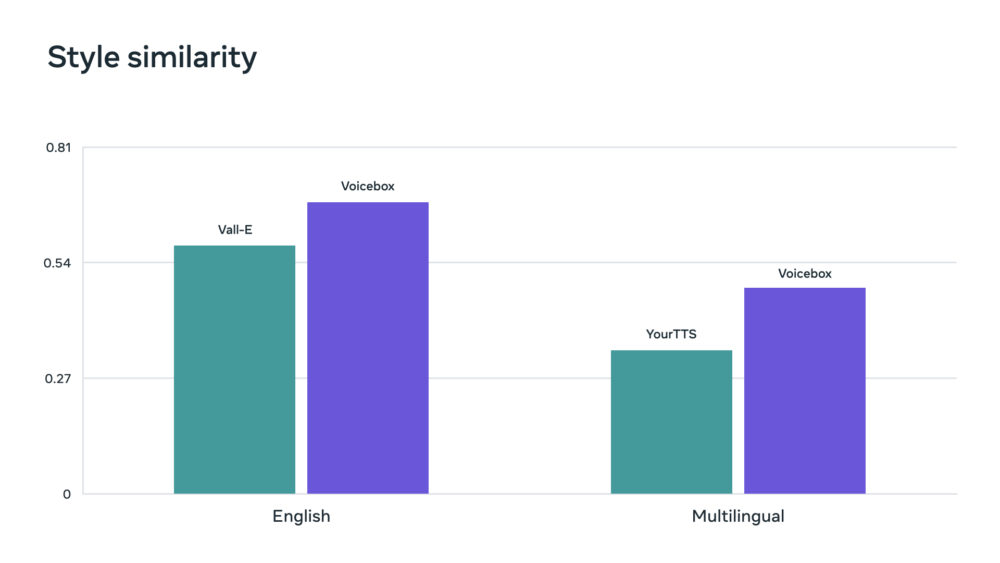Click the Vall-E bar label
1000x563 pixels.
(x=235, y=230)
